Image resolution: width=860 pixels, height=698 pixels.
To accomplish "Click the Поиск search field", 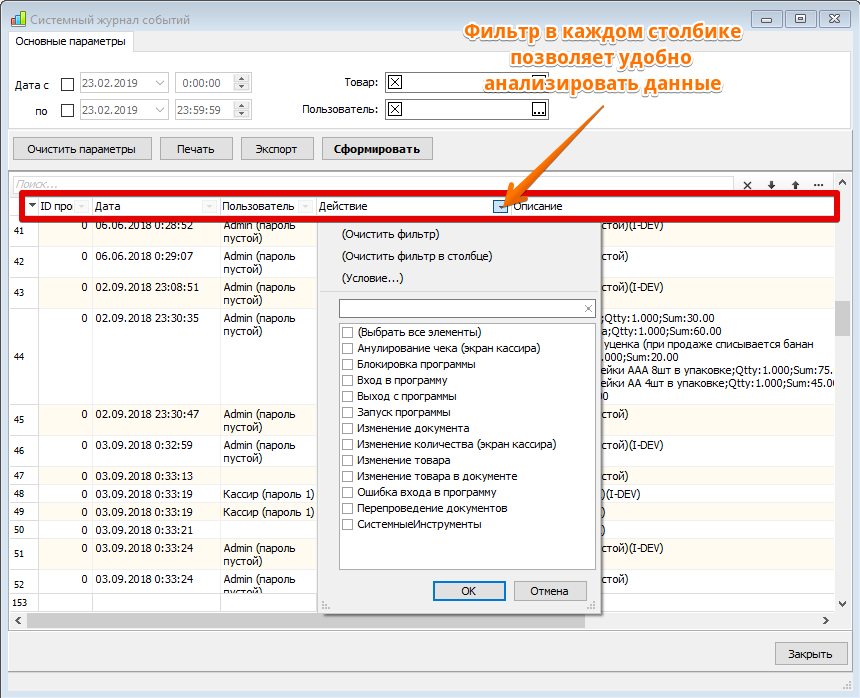I will pyautogui.click(x=373, y=184).
